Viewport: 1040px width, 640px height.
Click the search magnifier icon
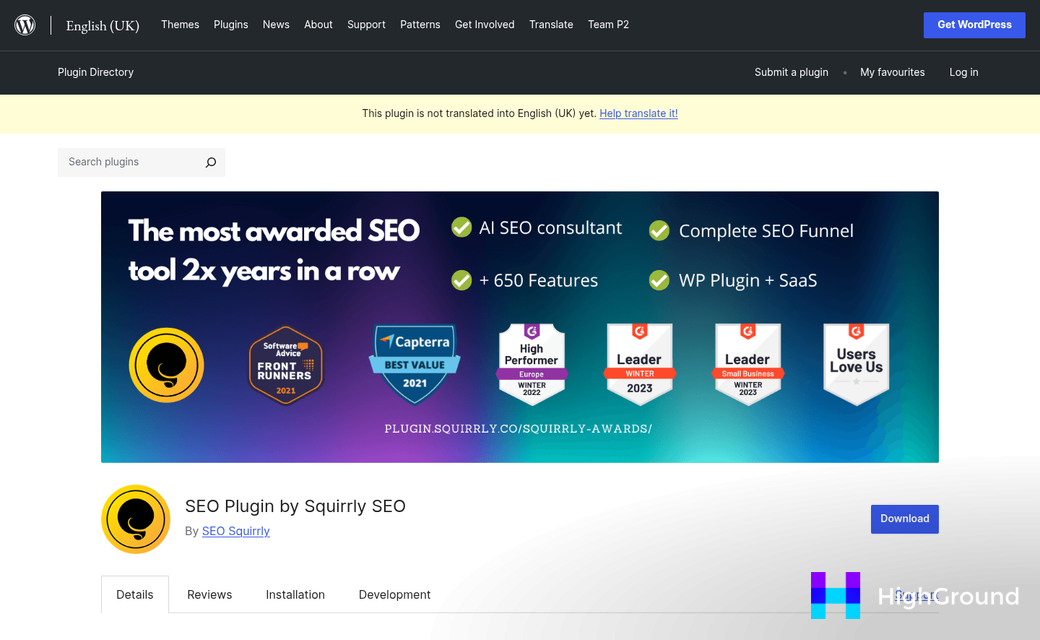pyautogui.click(x=210, y=162)
